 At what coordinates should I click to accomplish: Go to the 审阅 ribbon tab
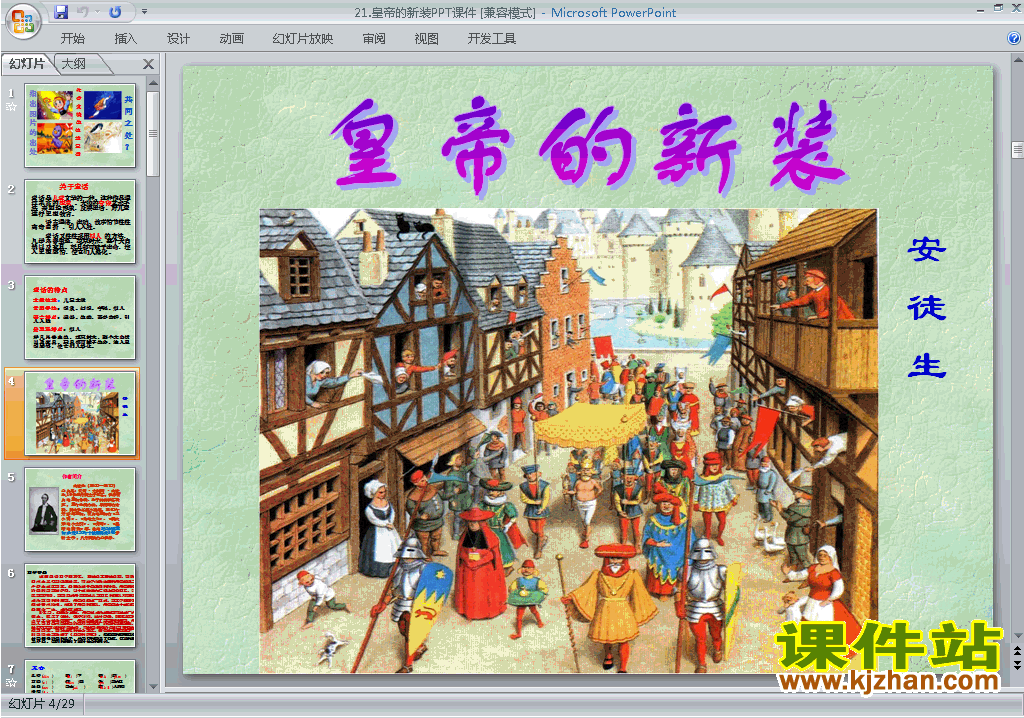374,39
